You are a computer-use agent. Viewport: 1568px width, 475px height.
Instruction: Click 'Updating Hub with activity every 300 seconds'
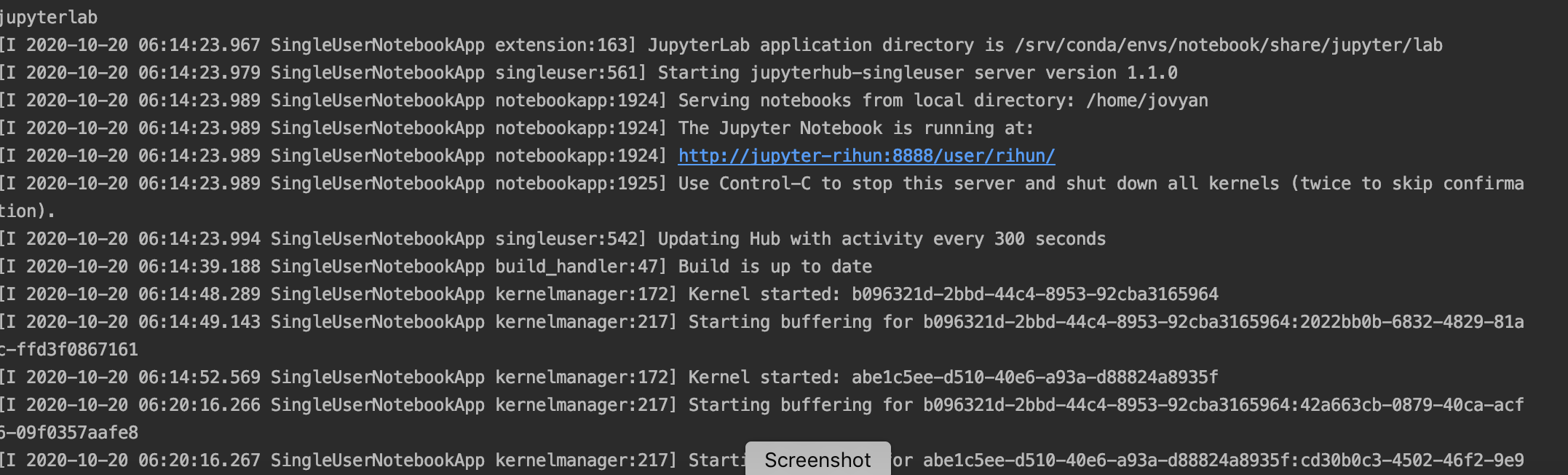point(882,239)
